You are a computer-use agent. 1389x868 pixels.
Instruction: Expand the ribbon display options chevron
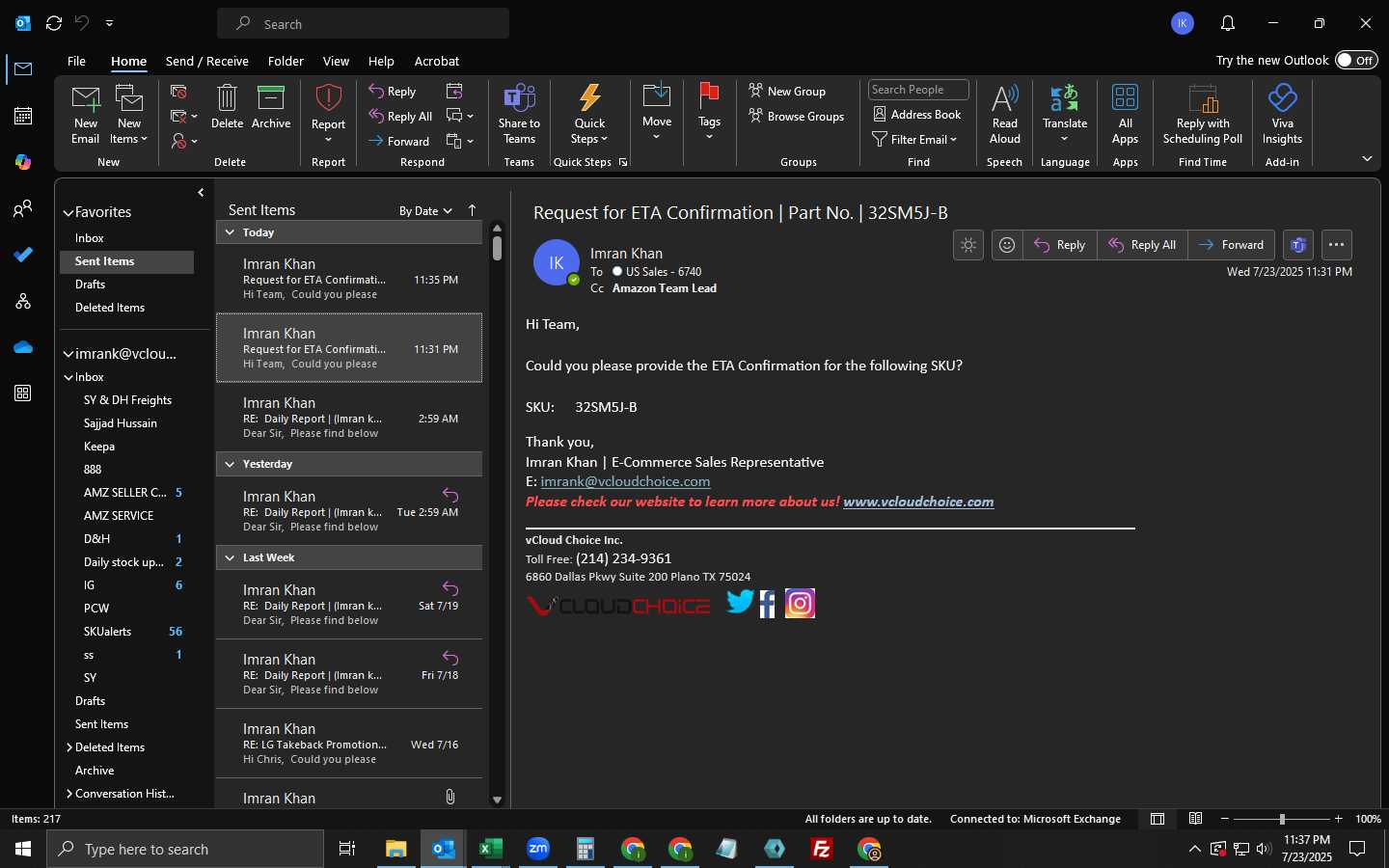point(1367,158)
